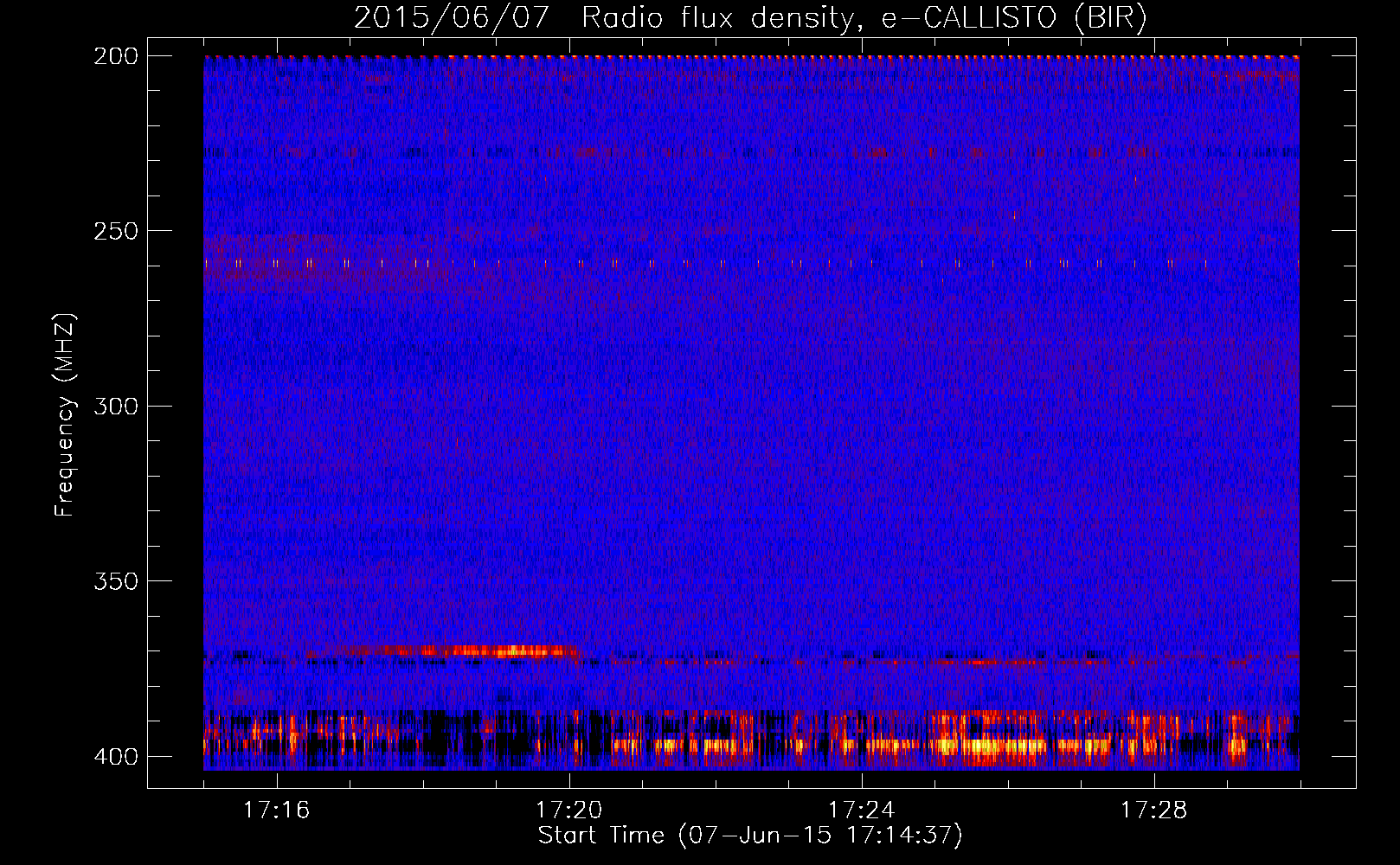Viewport: 1400px width, 865px height.
Task: Click the 'Start Time (07-Jun-15 17:14:37)' axis label
Action: [x=750, y=836]
